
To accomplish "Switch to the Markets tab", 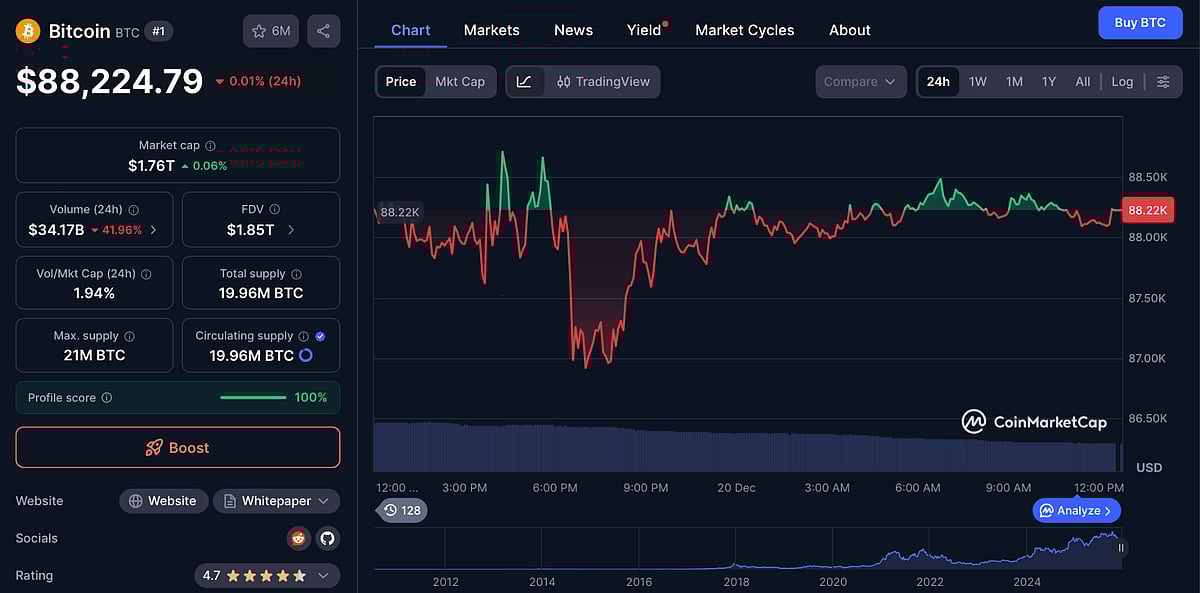I will point(491,30).
